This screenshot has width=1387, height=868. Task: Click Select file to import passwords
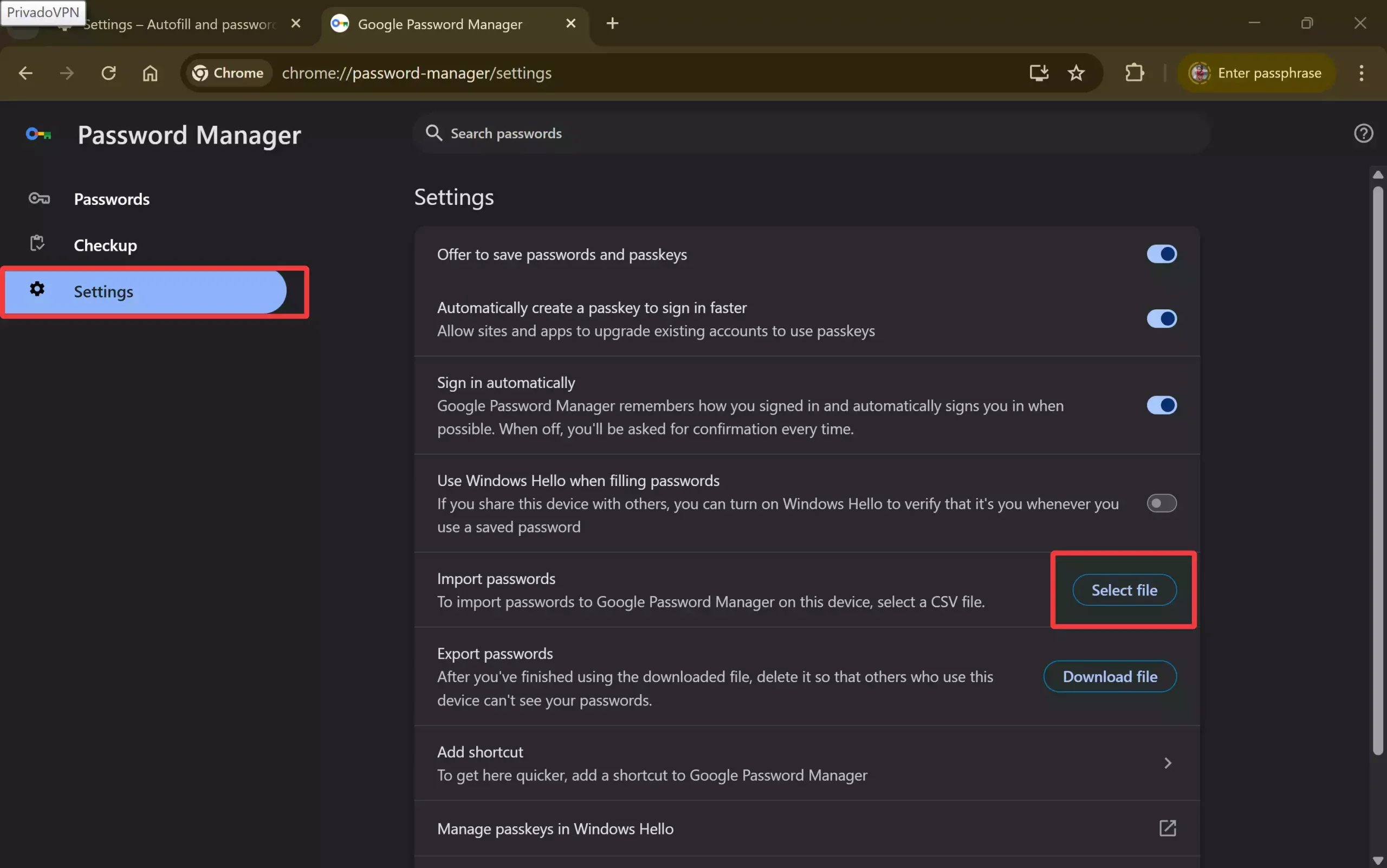[1124, 590]
